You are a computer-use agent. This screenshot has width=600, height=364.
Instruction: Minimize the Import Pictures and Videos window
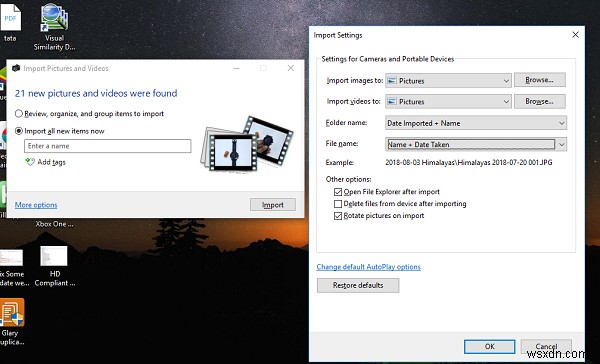click(236, 68)
